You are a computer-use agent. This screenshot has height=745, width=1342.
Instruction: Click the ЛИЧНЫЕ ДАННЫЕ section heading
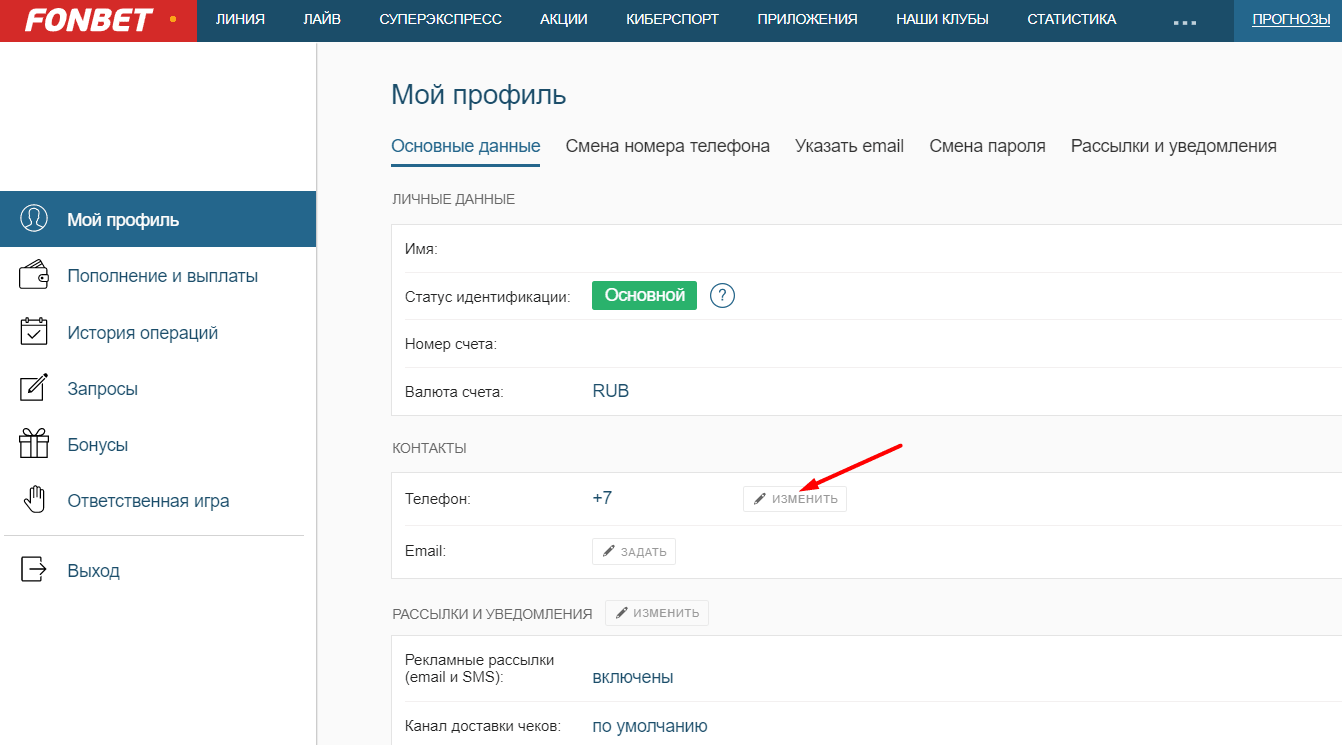coord(454,199)
